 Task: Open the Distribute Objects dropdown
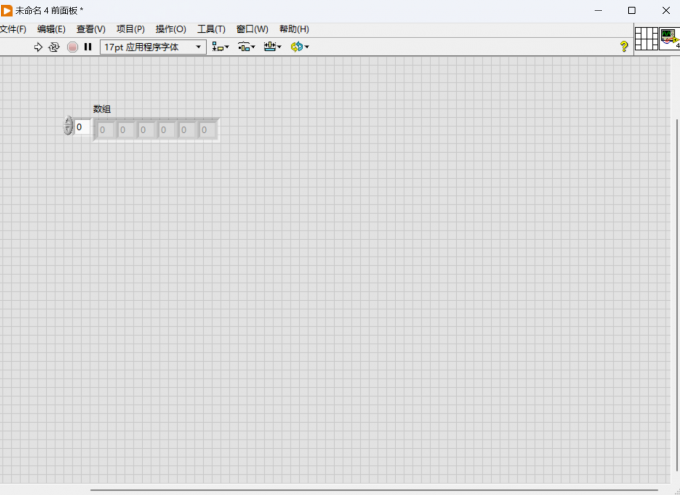pos(246,47)
